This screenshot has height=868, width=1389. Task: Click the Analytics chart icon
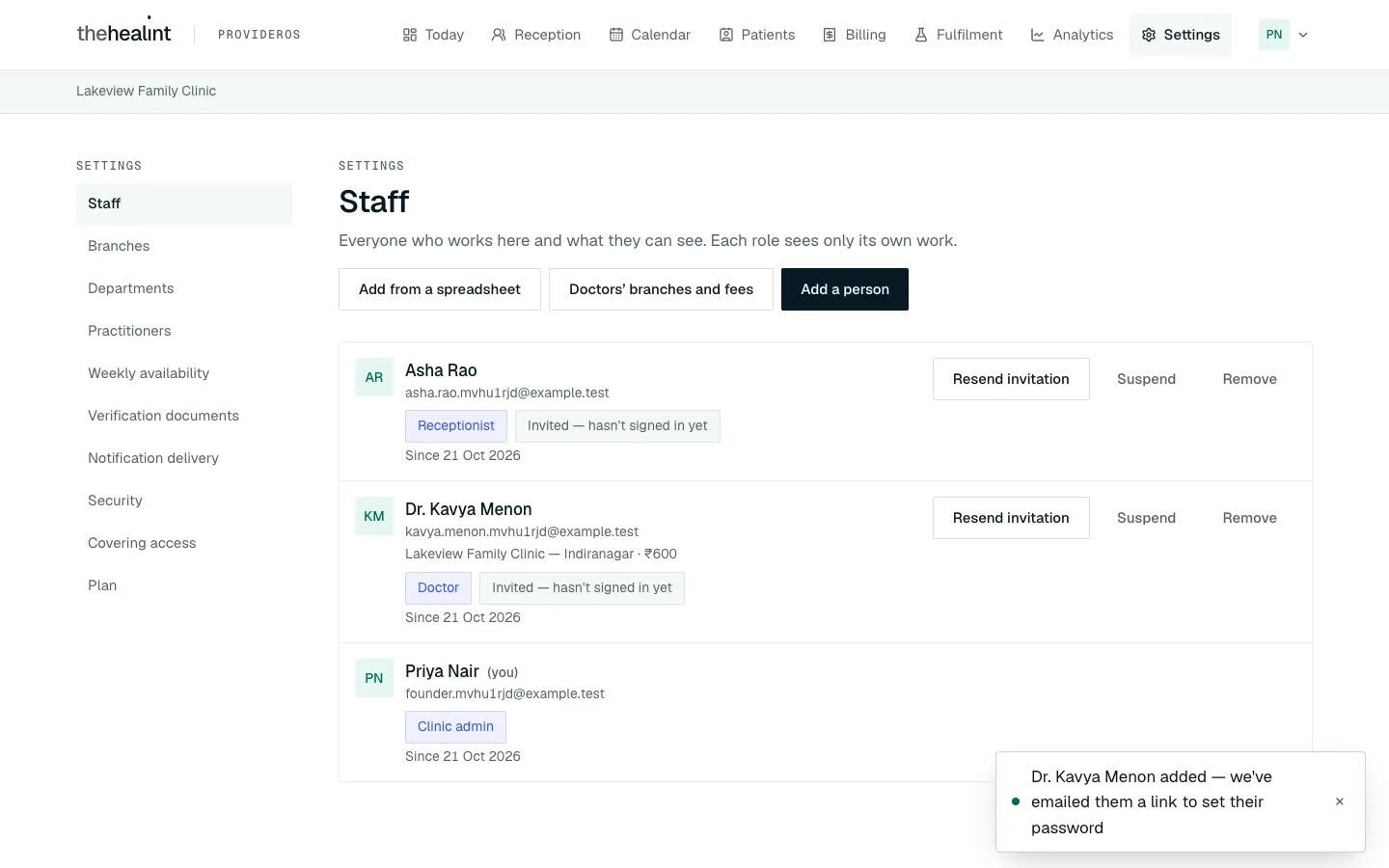point(1038,35)
